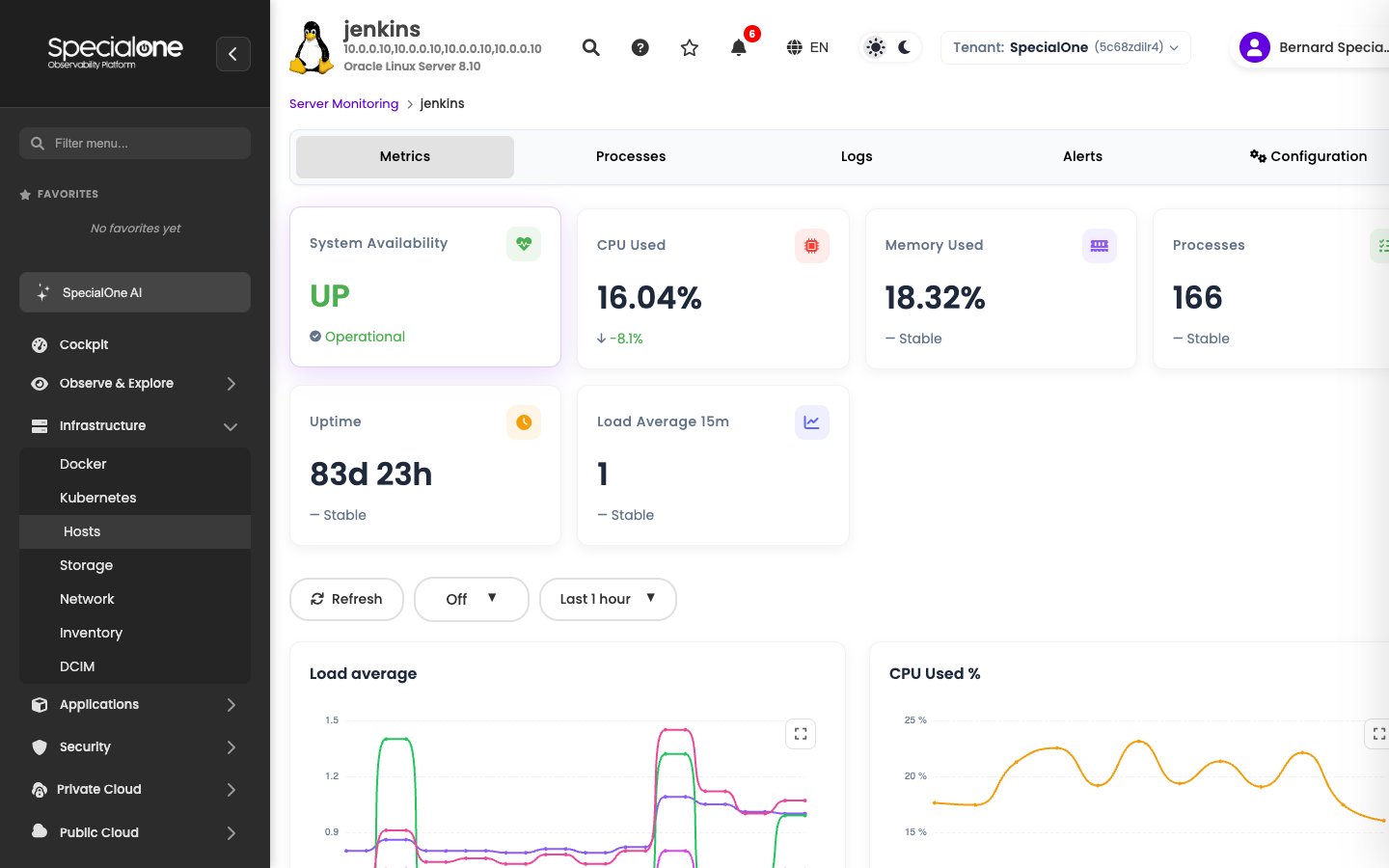
Task: Expand Load average chart to fullscreen
Action: [801, 734]
